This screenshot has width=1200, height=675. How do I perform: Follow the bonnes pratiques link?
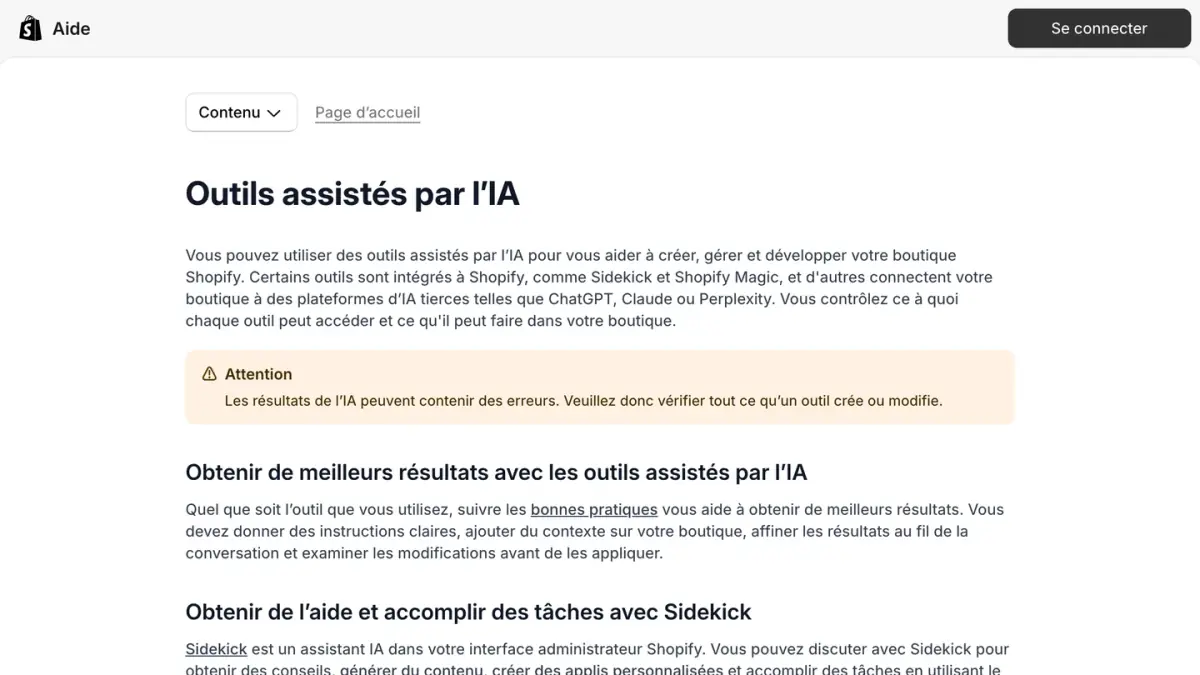[594, 509]
